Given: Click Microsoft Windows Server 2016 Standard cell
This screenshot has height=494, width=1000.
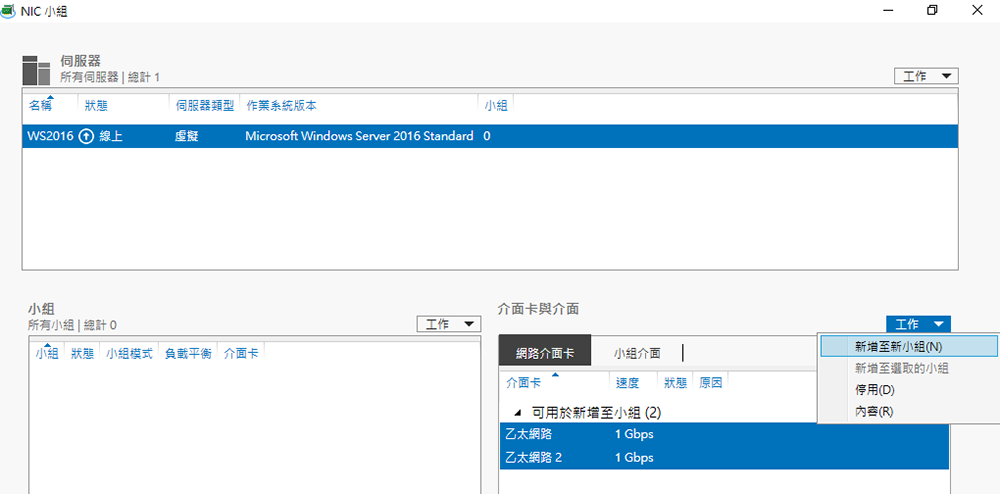Looking at the screenshot, I should (x=359, y=136).
